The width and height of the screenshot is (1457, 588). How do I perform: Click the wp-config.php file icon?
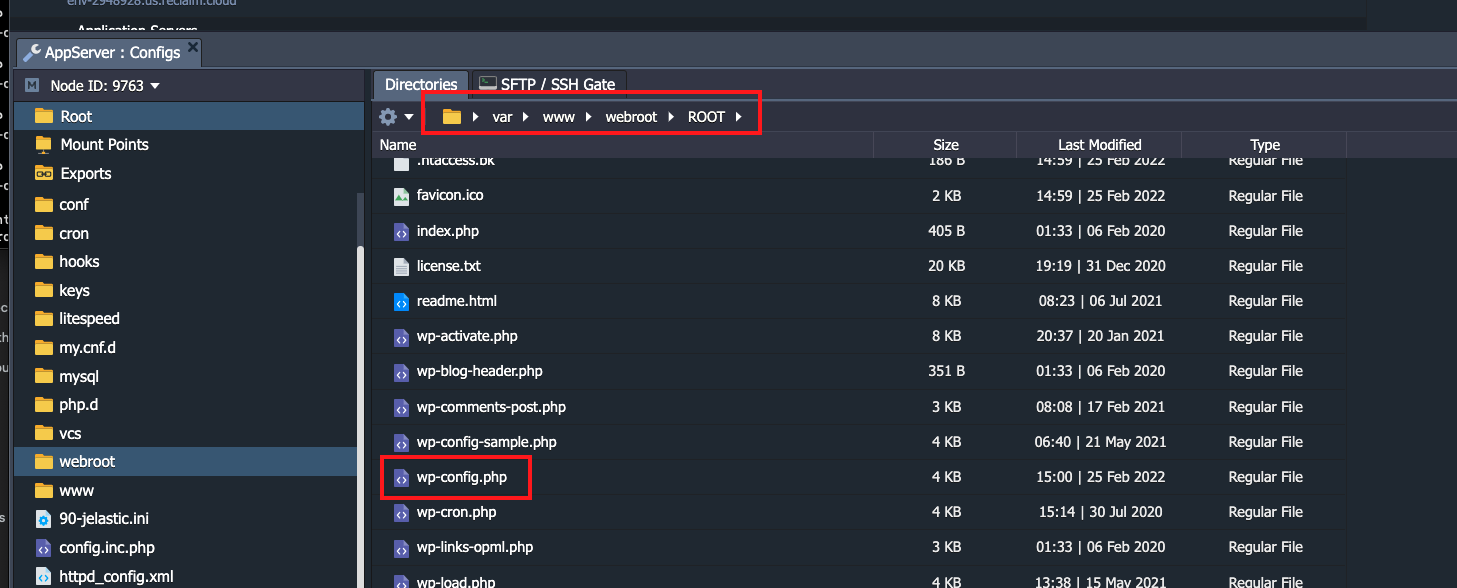click(401, 477)
